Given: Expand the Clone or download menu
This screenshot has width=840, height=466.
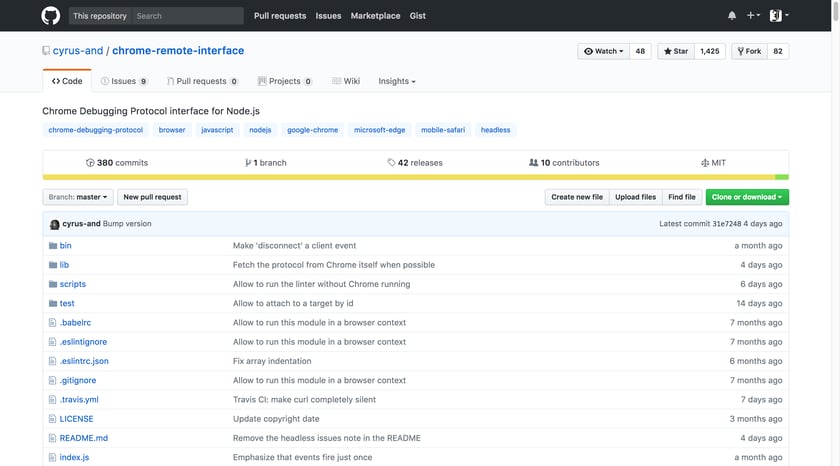Looking at the screenshot, I should point(747,197).
